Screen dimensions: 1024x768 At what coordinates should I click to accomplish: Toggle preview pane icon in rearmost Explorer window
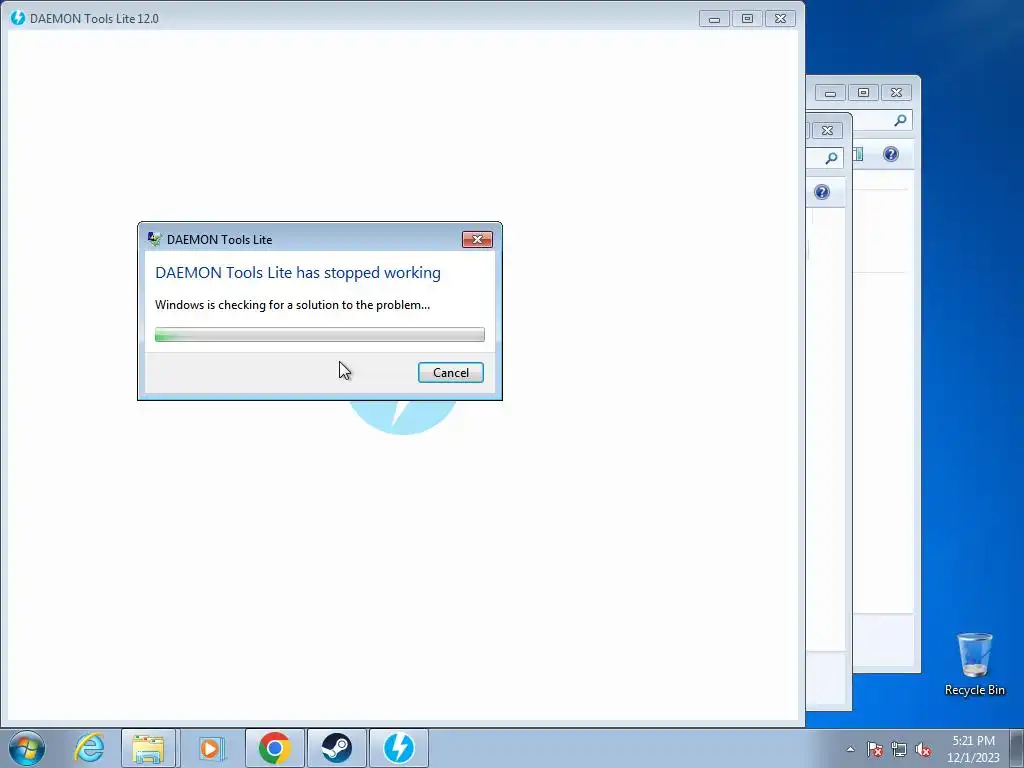[857, 154]
